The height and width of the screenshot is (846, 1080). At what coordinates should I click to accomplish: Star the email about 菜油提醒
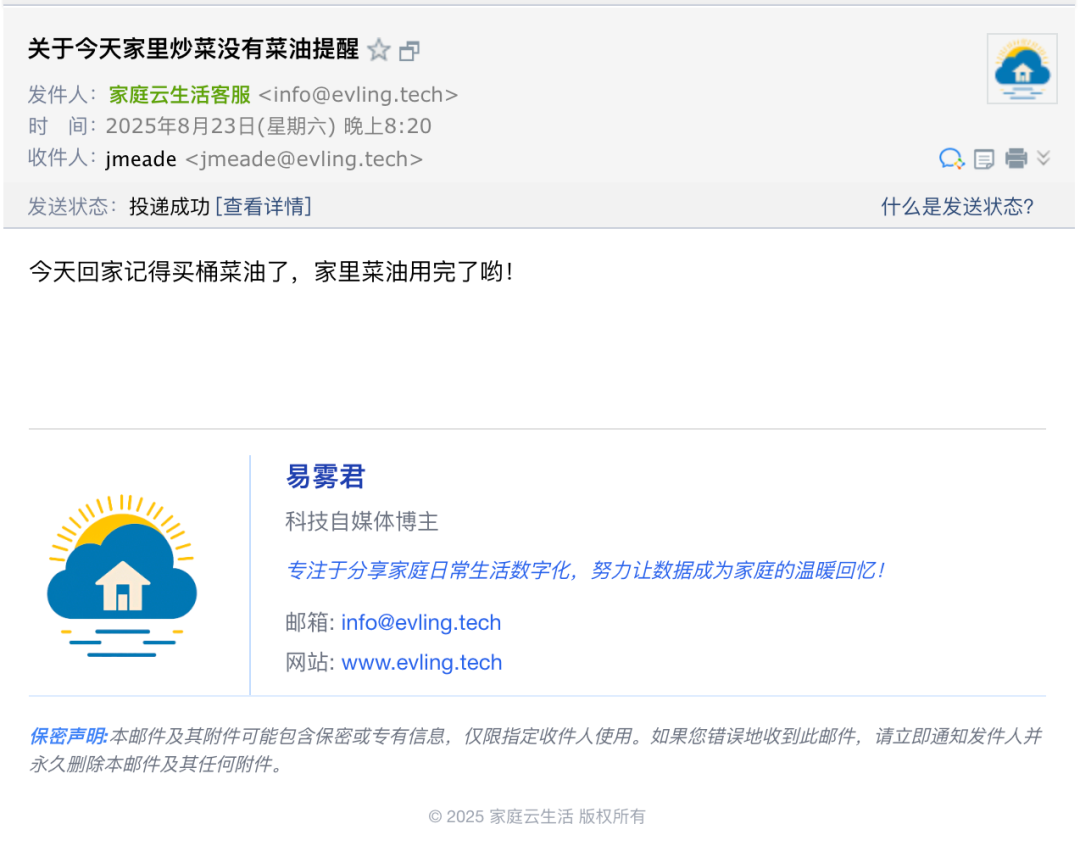pyautogui.click(x=378, y=50)
